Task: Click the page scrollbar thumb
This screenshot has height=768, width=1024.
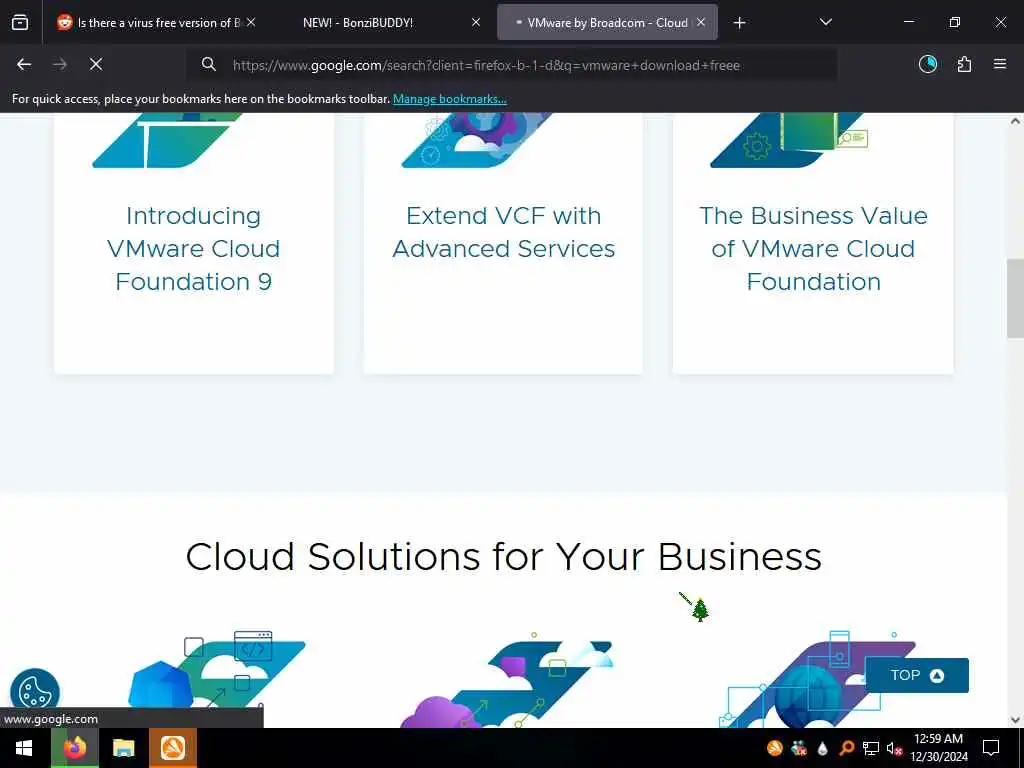Action: [x=1015, y=298]
